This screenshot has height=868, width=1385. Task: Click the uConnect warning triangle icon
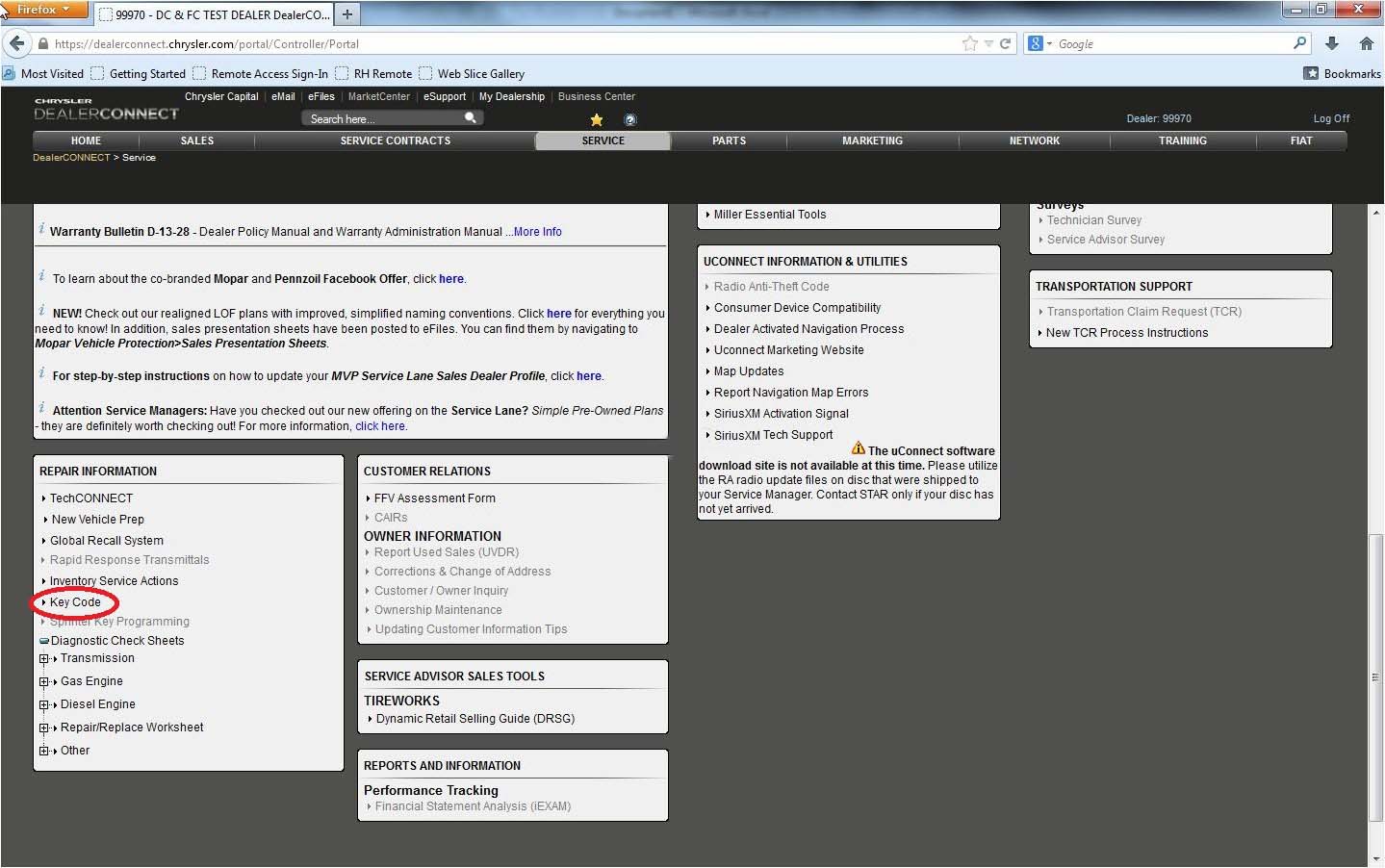click(x=859, y=448)
